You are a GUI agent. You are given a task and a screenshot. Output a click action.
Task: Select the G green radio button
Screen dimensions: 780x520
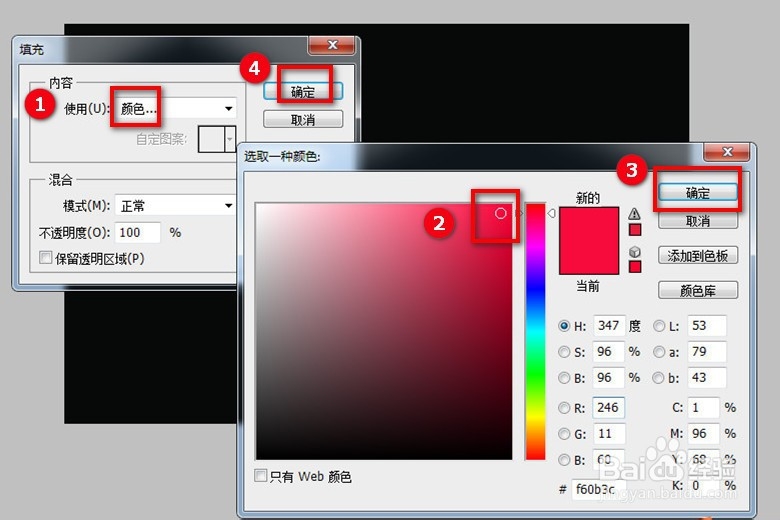564,434
